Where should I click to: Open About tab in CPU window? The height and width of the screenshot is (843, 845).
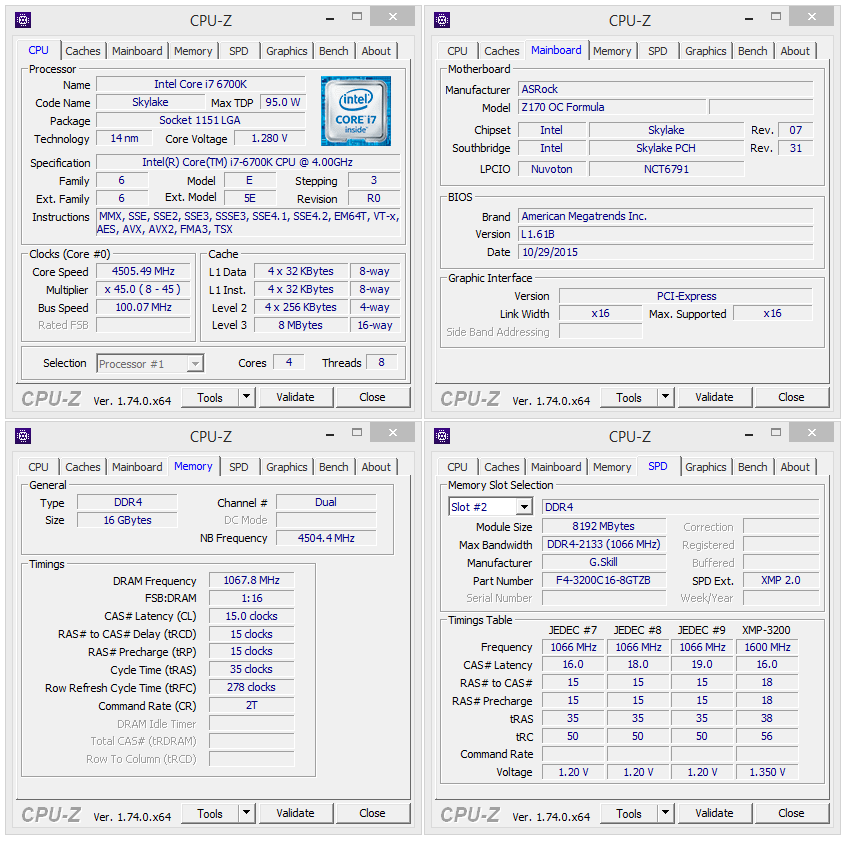(376, 51)
